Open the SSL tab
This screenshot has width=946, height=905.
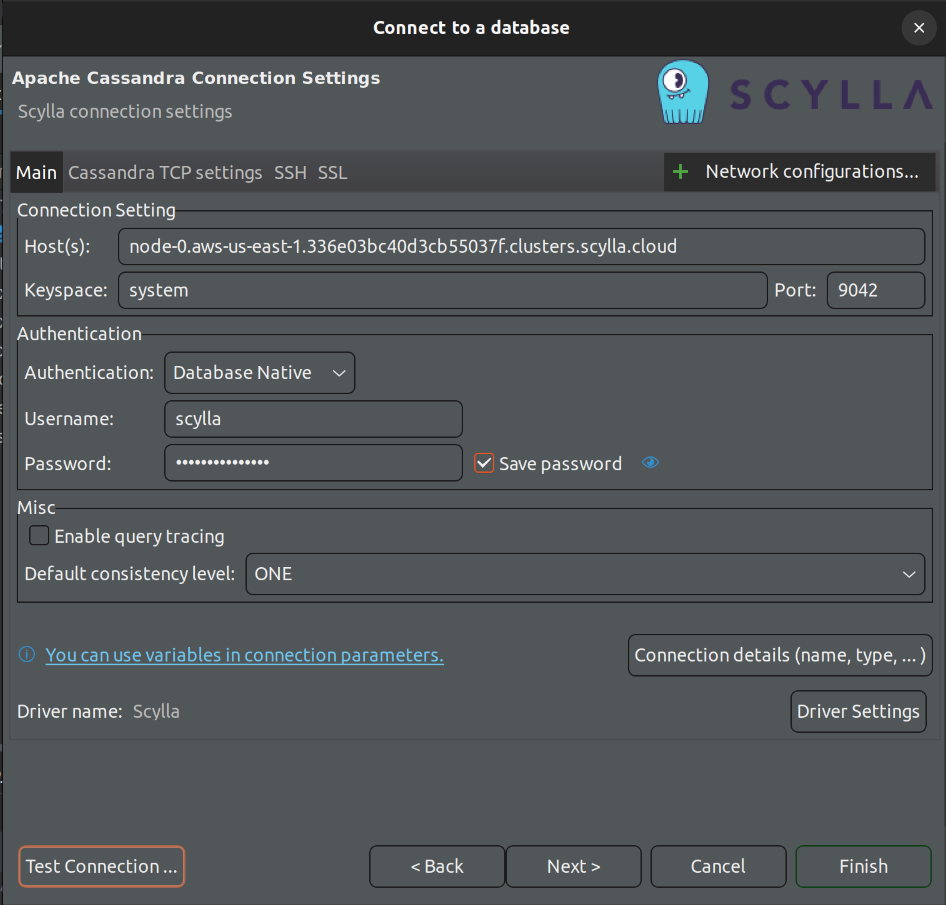(x=332, y=173)
